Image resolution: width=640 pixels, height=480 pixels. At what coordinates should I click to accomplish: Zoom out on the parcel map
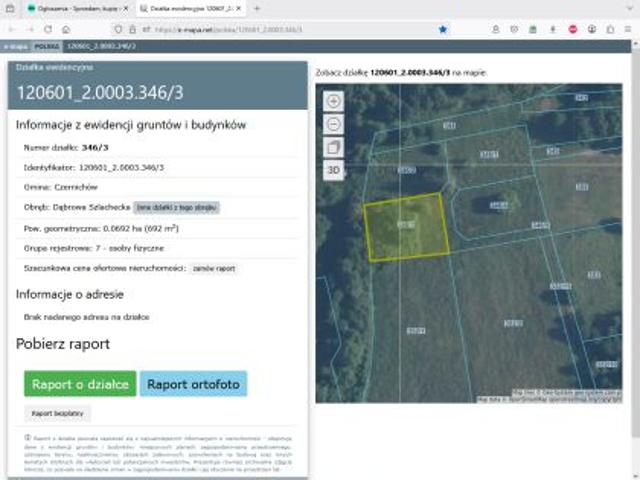click(x=334, y=124)
